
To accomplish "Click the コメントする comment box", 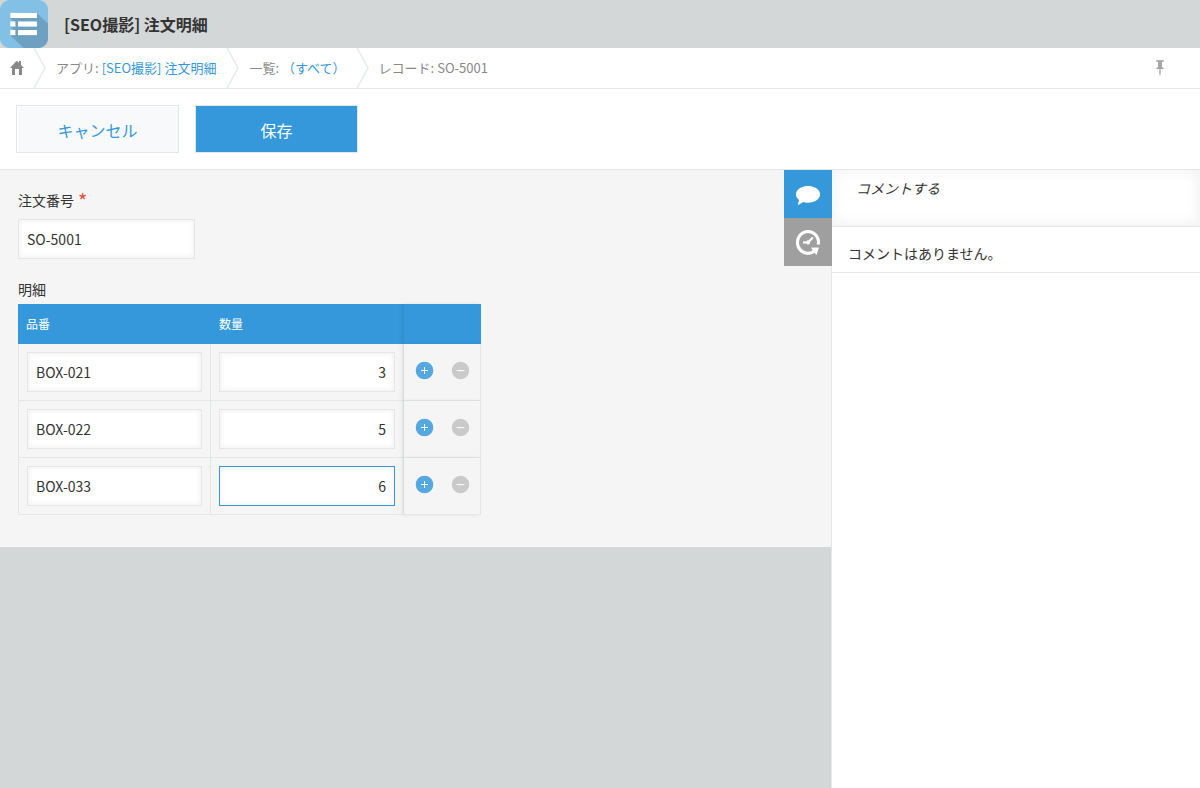I will [x=1016, y=198].
